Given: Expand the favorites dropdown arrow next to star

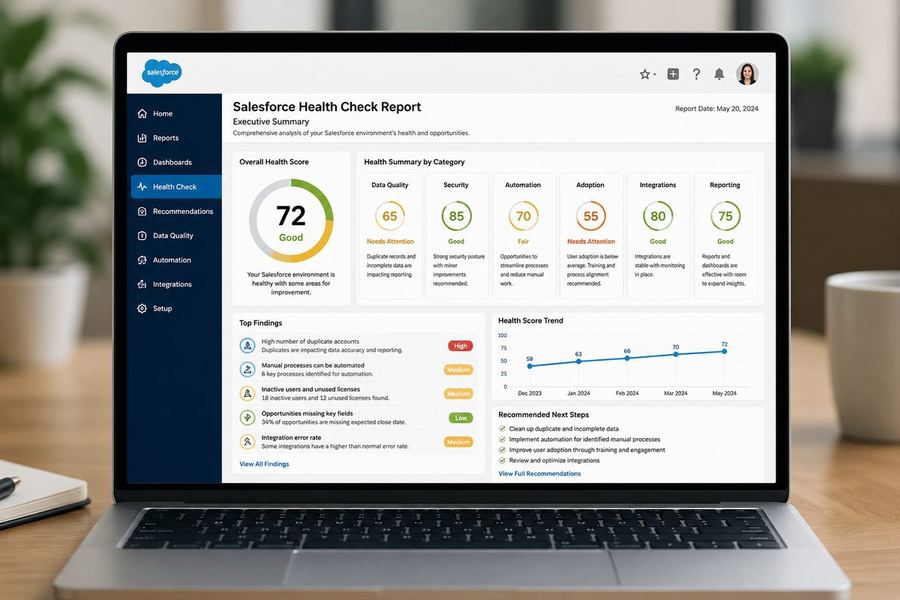Looking at the screenshot, I should (654, 75).
